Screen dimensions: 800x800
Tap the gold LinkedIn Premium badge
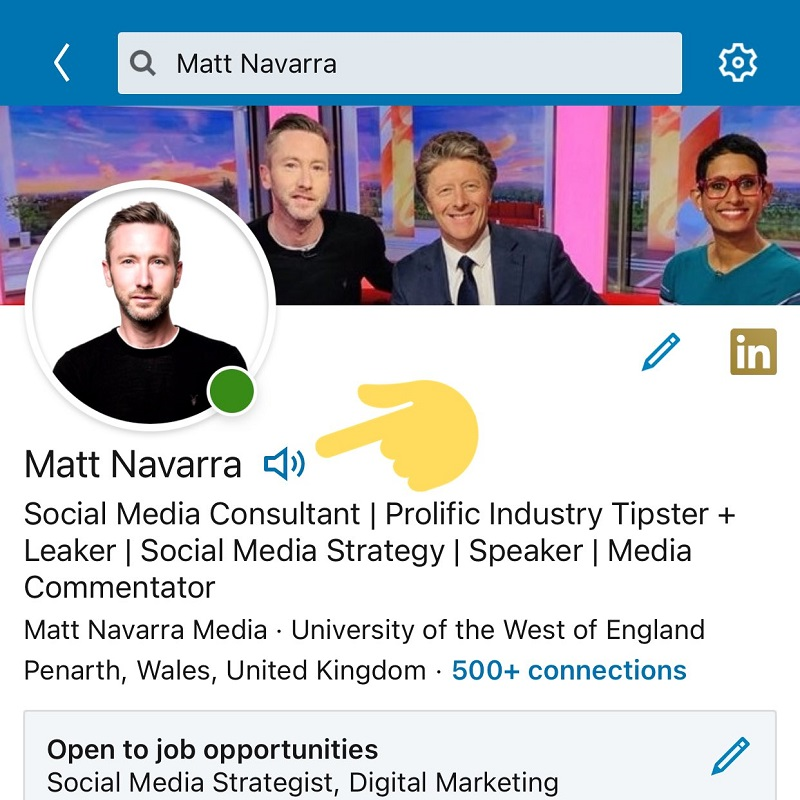(753, 352)
